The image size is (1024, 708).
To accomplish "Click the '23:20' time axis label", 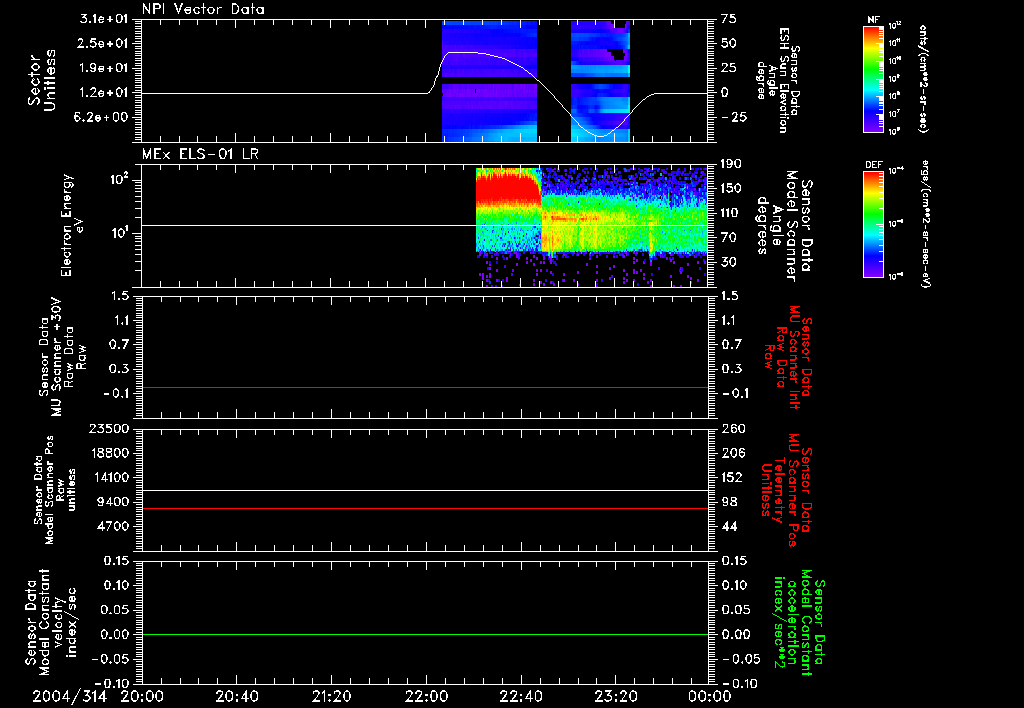I will [616, 696].
